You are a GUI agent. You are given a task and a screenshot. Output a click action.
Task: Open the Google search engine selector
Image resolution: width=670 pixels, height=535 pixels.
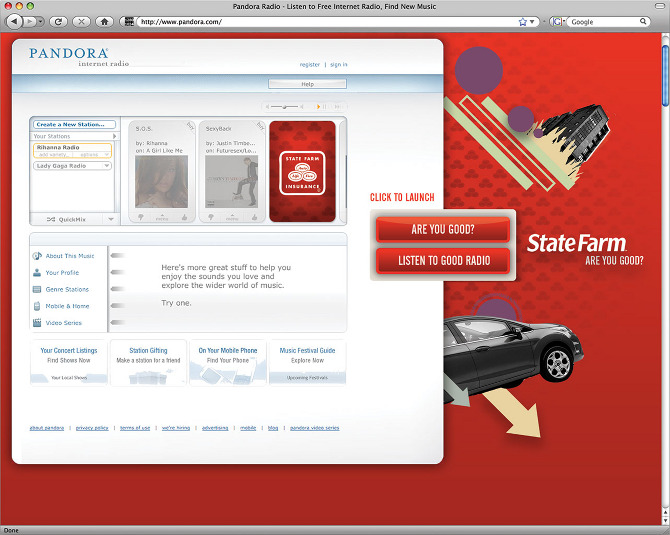(x=557, y=22)
